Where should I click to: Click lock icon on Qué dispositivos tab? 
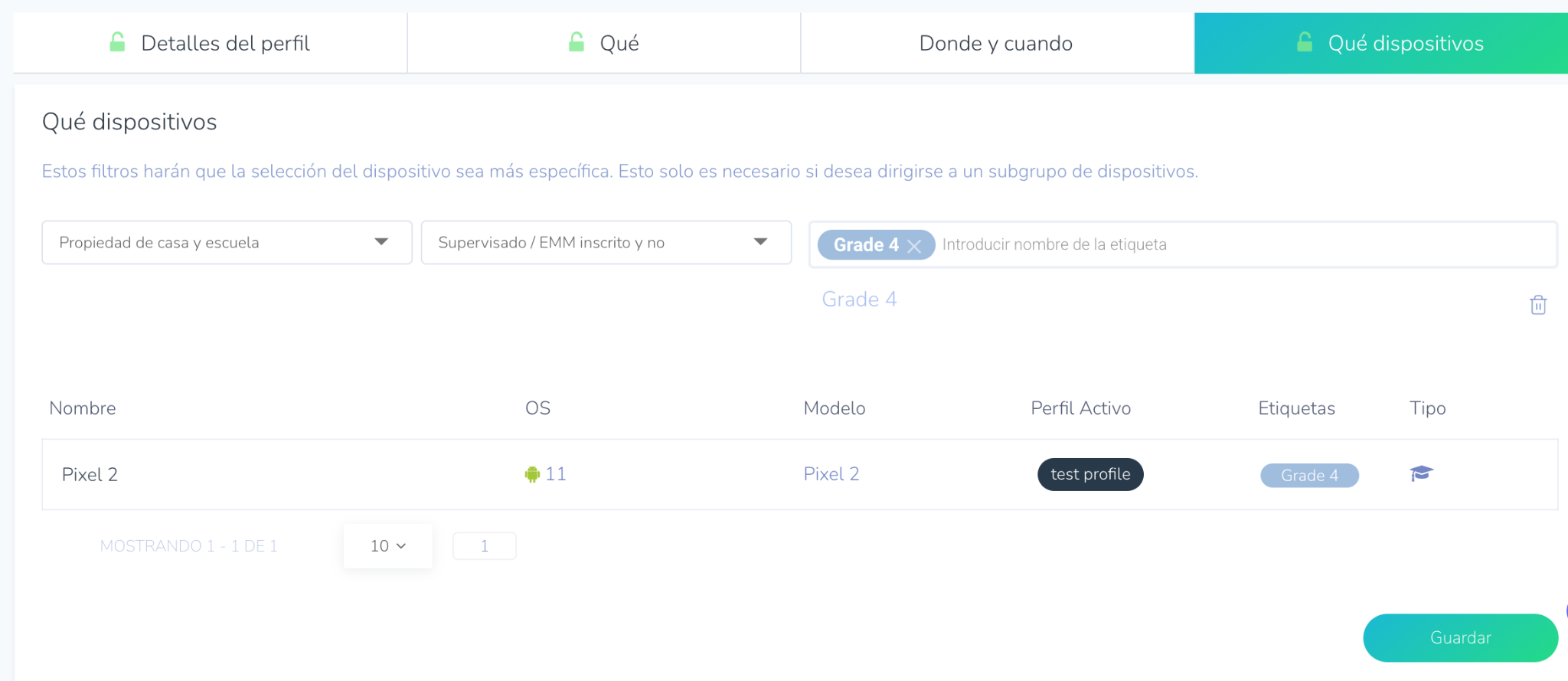(1305, 42)
